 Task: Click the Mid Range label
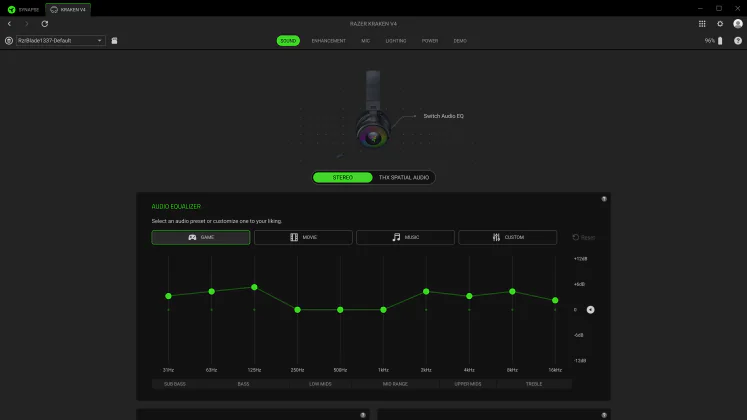(x=395, y=384)
